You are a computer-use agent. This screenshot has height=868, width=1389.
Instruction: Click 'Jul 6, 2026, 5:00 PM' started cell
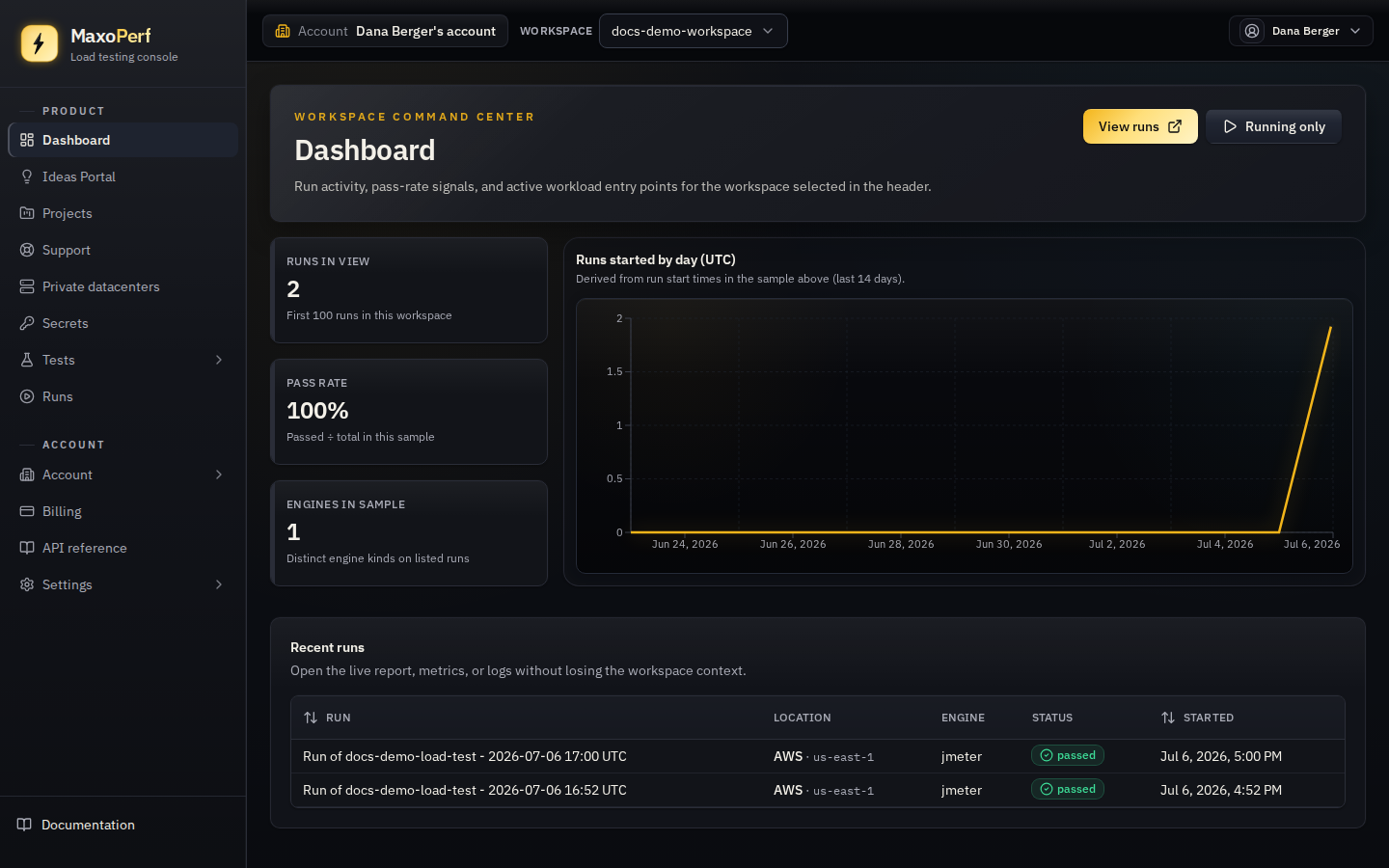1221,756
